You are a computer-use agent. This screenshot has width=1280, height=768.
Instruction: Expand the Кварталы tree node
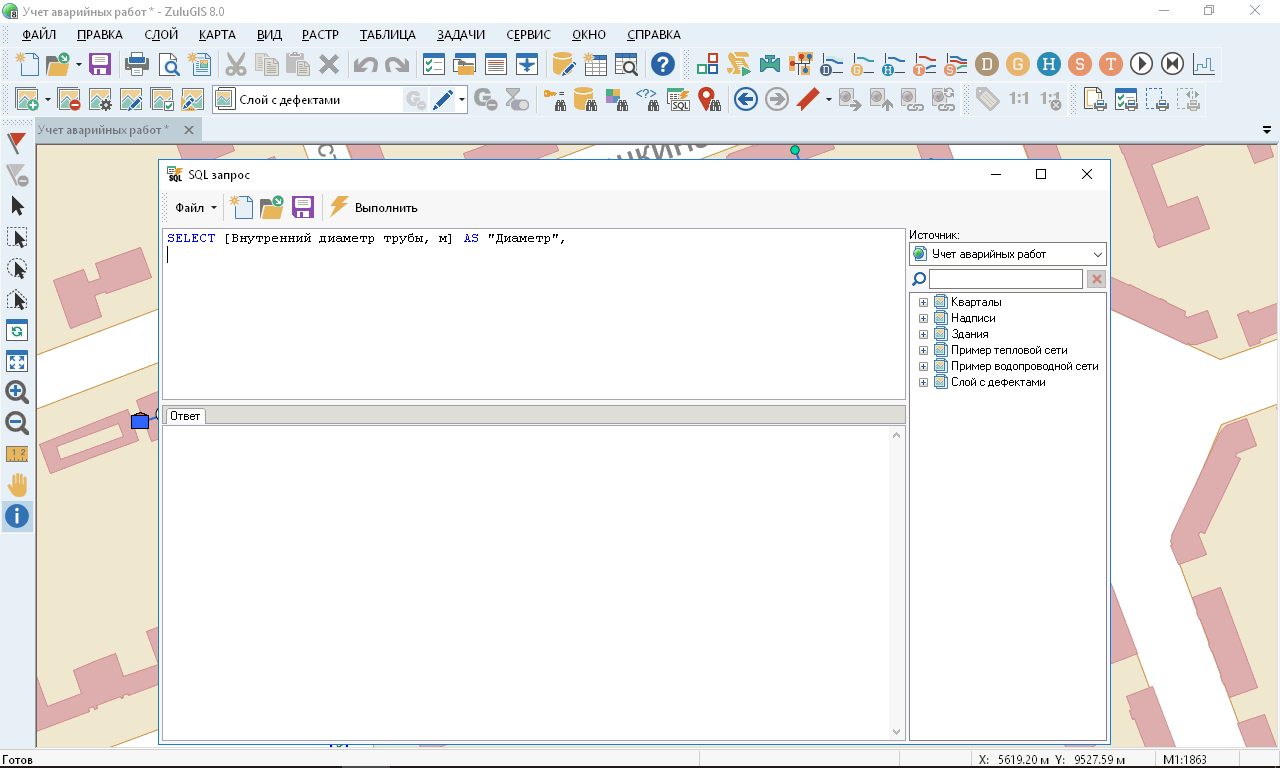pyautogui.click(x=923, y=302)
